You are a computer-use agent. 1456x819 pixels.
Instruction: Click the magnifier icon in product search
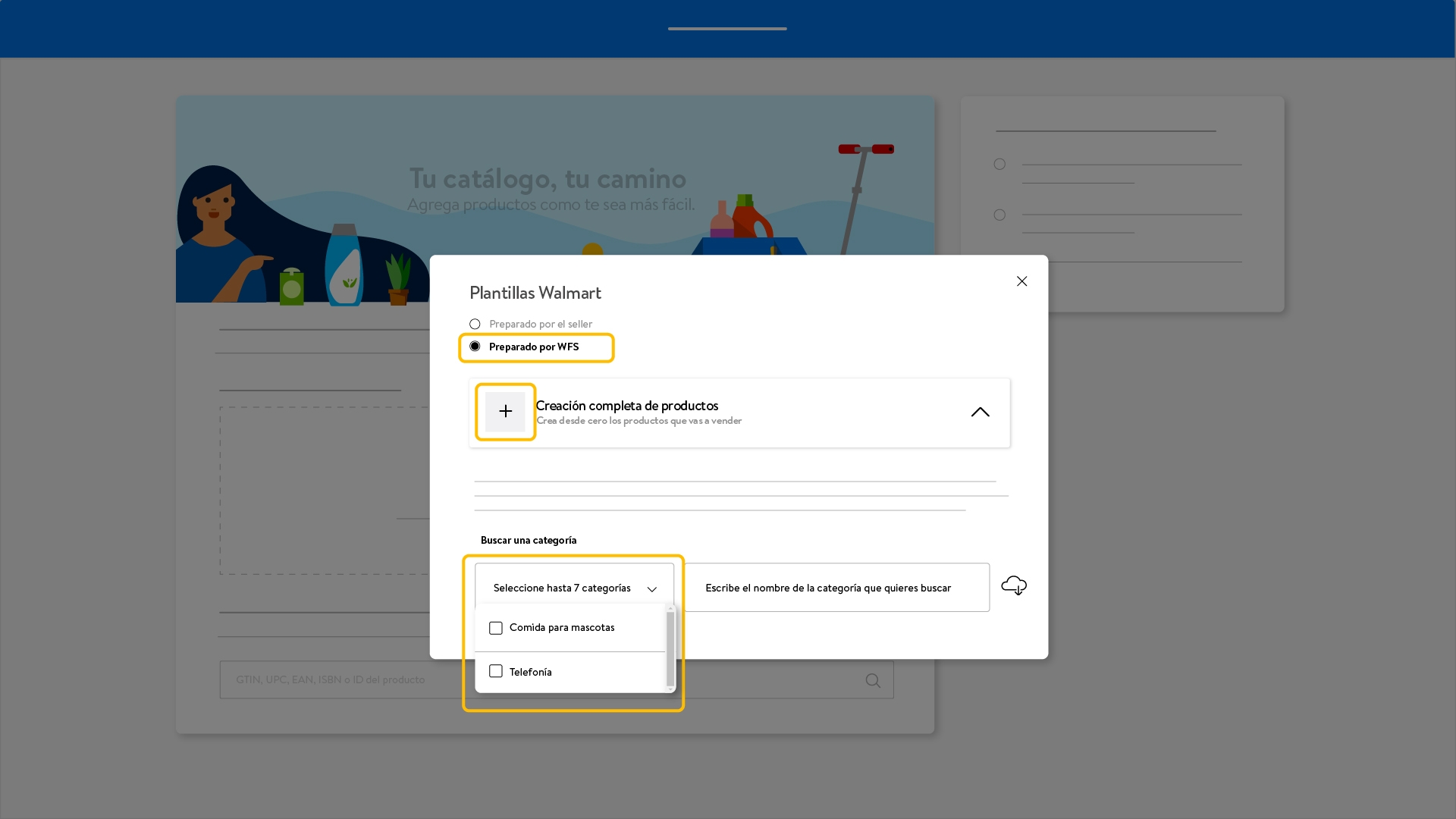coord(873,681)
